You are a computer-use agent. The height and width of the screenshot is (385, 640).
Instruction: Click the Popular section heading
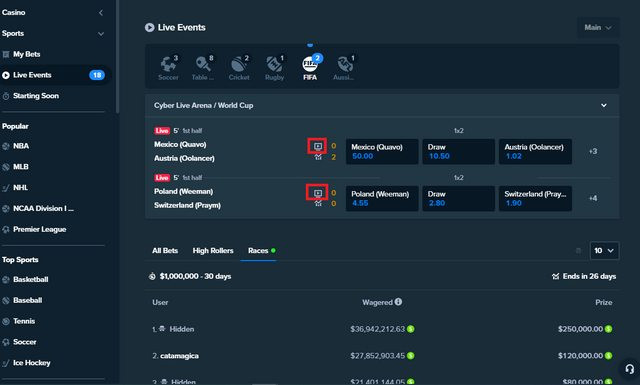pos(15,127)
